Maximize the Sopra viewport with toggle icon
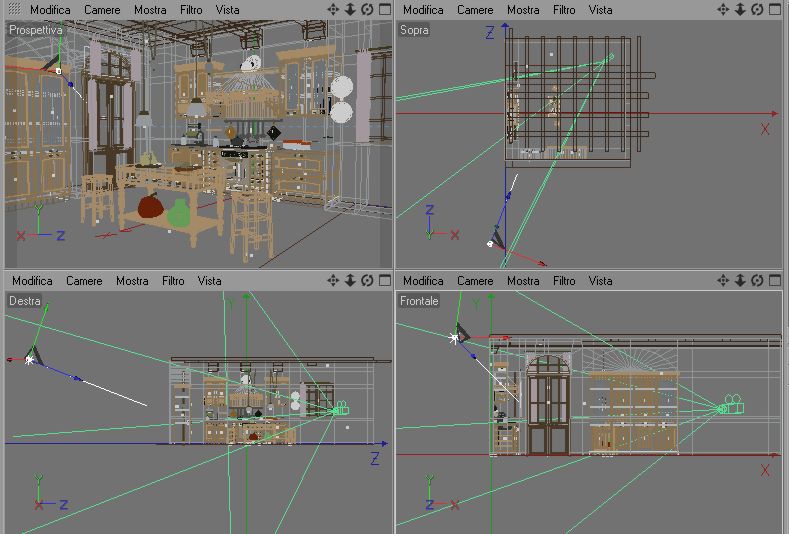Image resolution: width=789 pixels, height=534 pixels. pos(775,10)
